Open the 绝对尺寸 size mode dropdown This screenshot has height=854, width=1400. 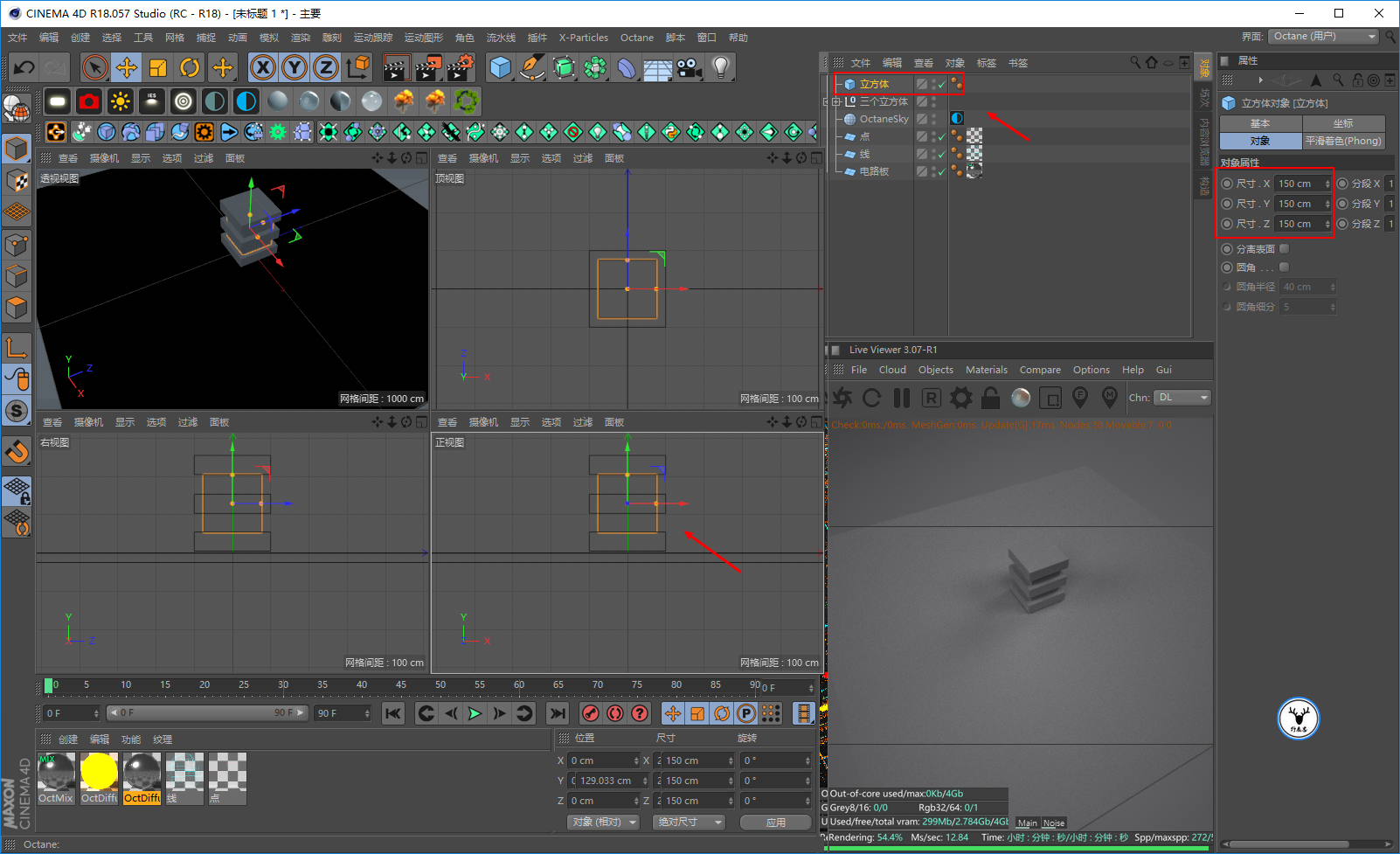[x=690, y=823]
